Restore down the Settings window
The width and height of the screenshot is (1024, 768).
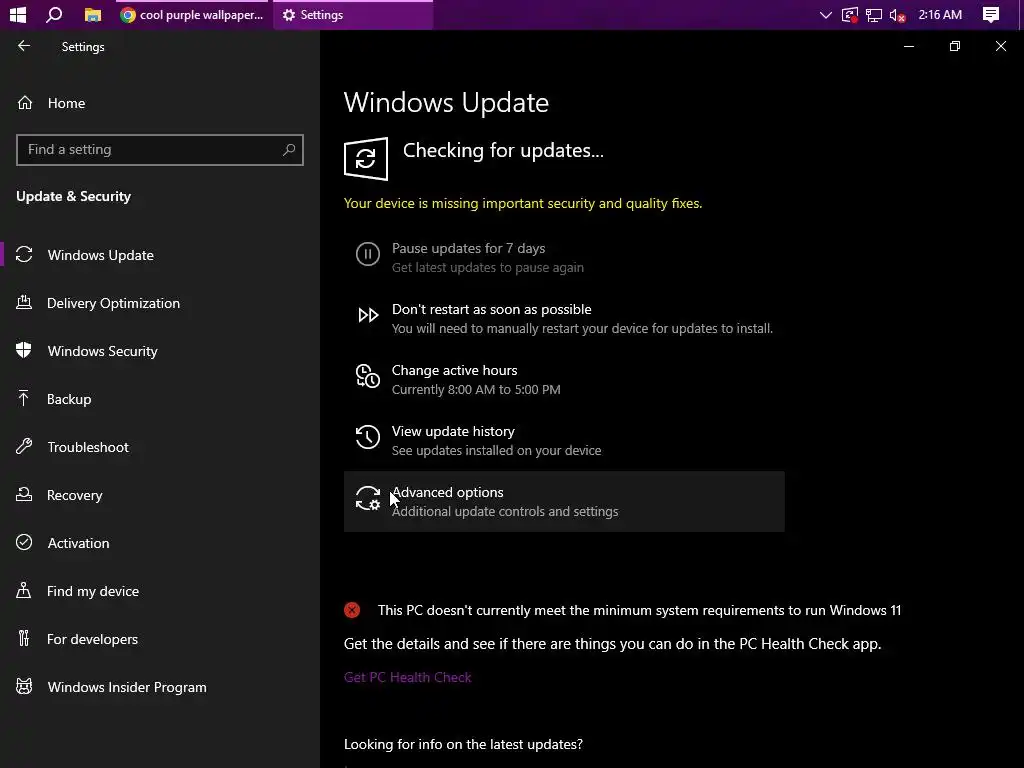tap(955, 46)
